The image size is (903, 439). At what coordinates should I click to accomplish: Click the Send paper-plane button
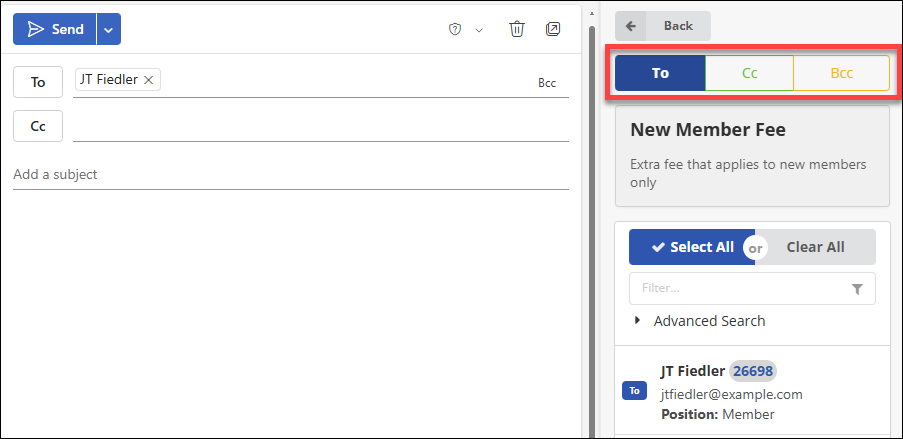(x=55, y=29)
